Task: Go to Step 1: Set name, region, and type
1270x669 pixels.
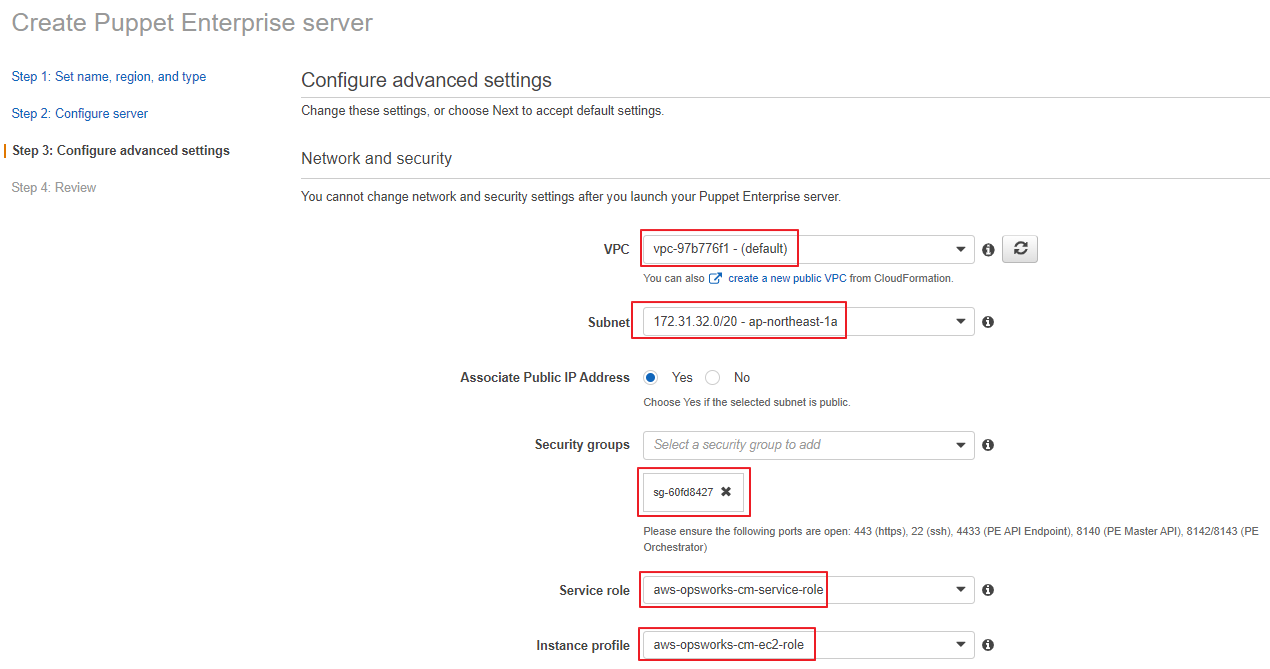Action: point(109,77)
